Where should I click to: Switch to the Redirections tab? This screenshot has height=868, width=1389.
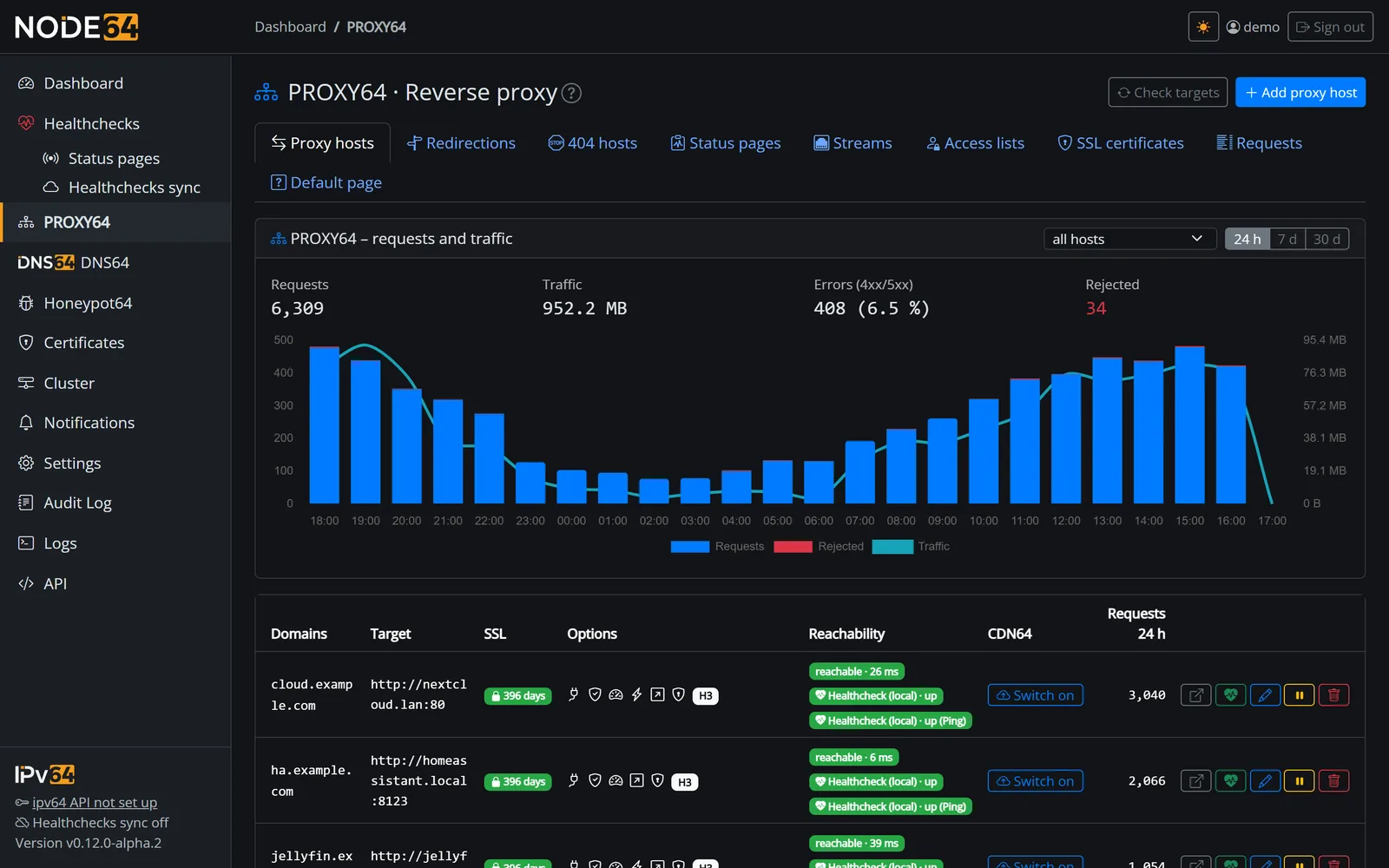[x=461, y=143]
